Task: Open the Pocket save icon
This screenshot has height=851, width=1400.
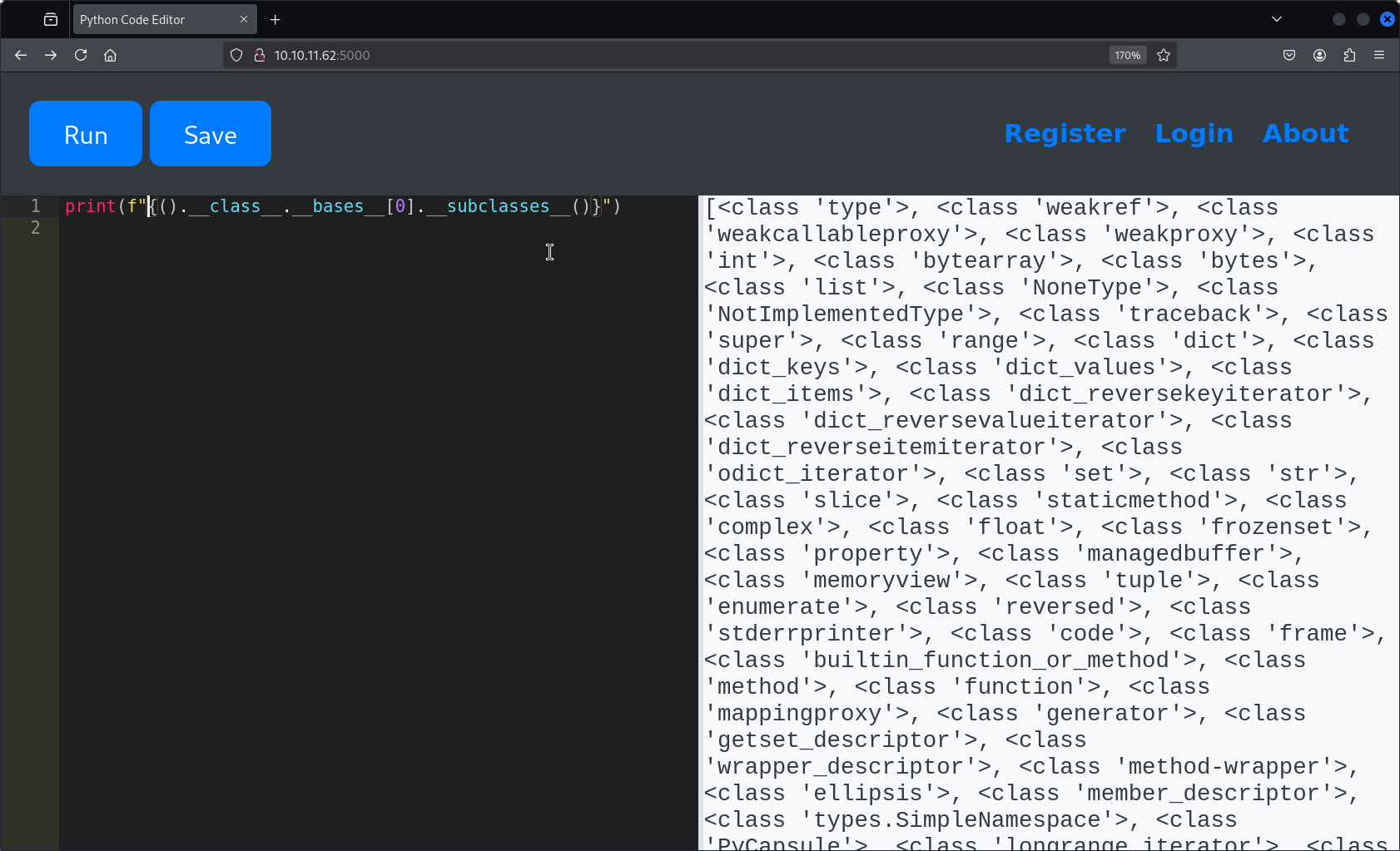Action: pyautogui.click(x=1289, y=55)
